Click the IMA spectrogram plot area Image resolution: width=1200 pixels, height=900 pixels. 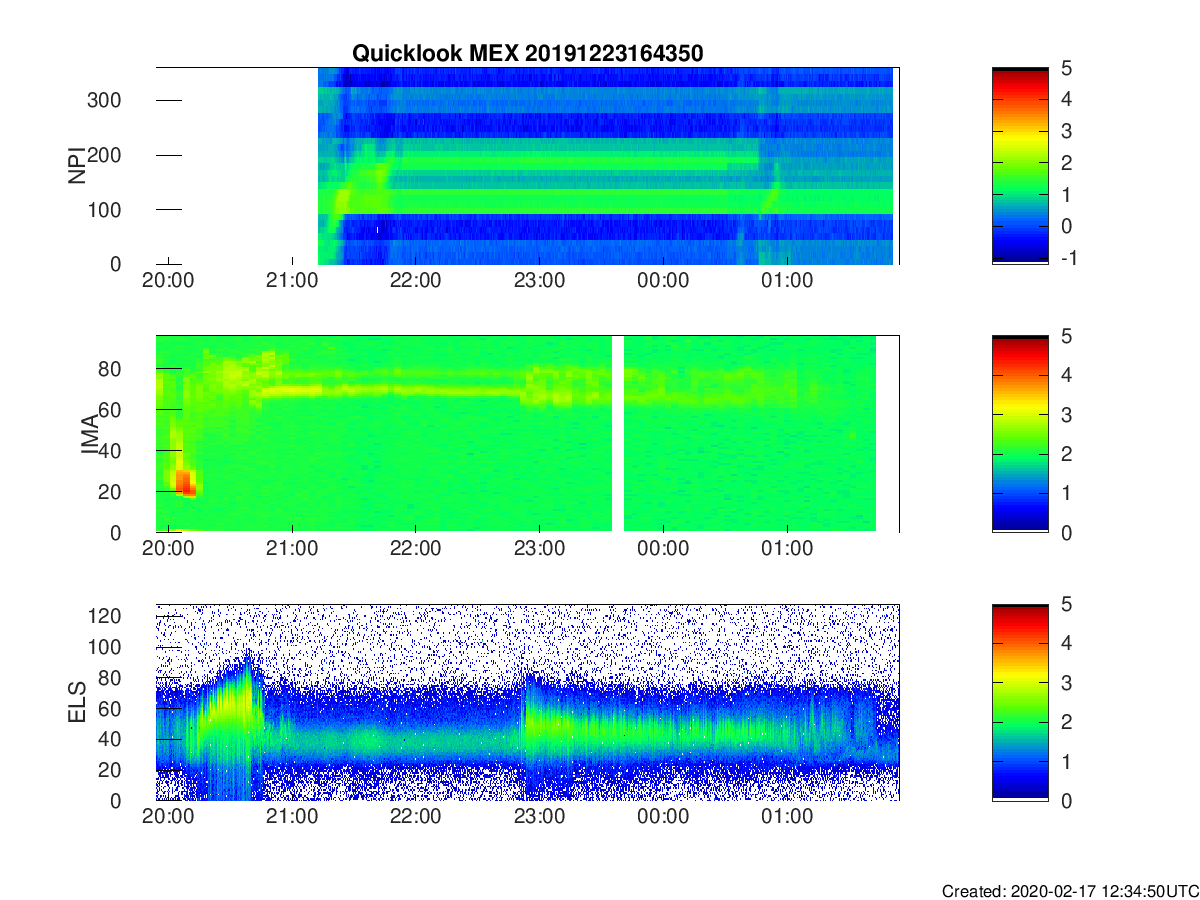(x=527, y=434)
